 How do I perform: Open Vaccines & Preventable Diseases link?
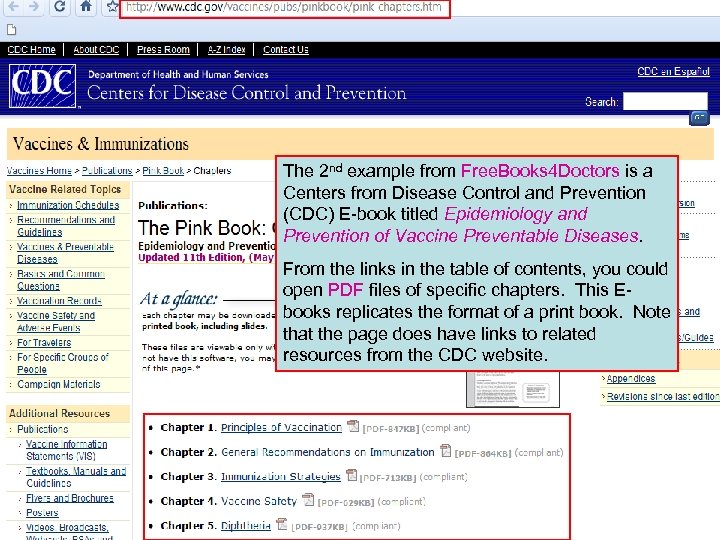point(65,253)
